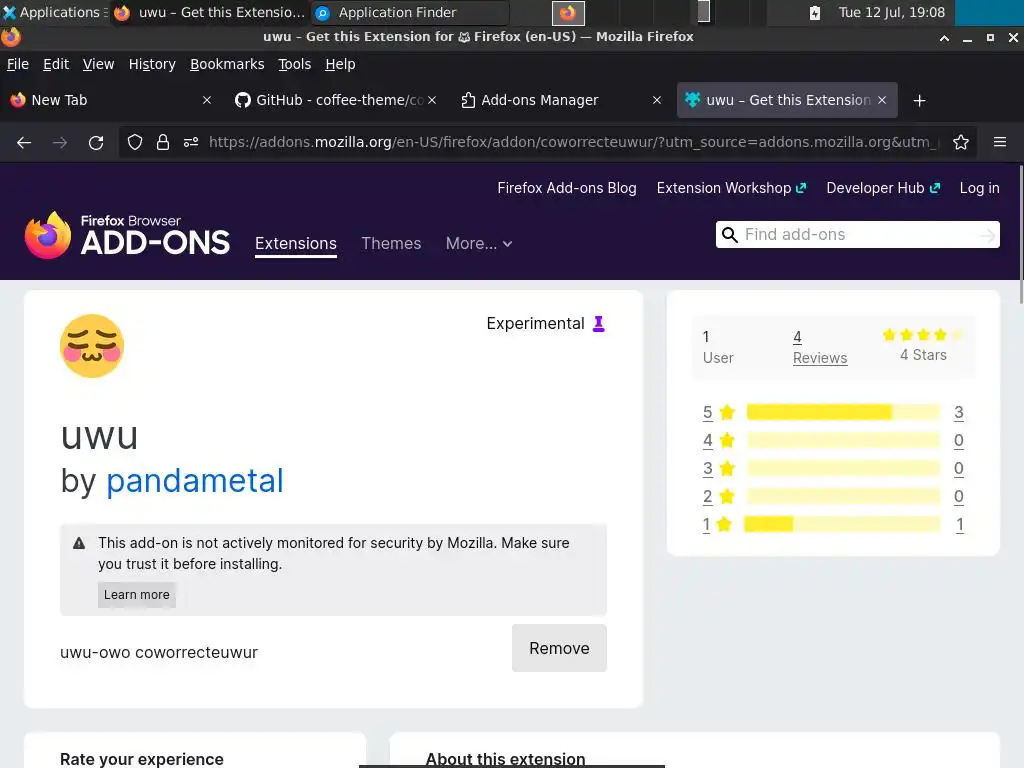Image resolution: width=1024 pixels, height=768 pixels.
Task: Open the File menu
Action: click(x=18, y=64)
